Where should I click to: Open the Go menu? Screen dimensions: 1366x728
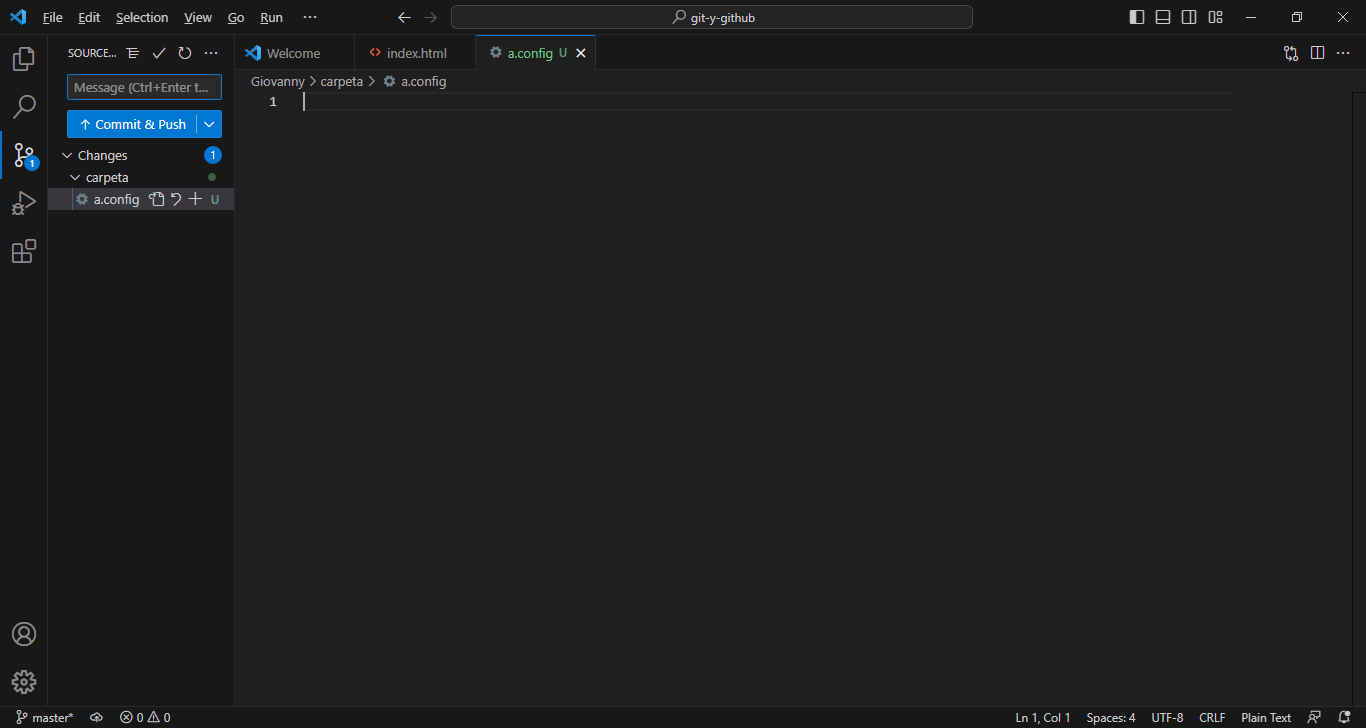tap(236, 17)
